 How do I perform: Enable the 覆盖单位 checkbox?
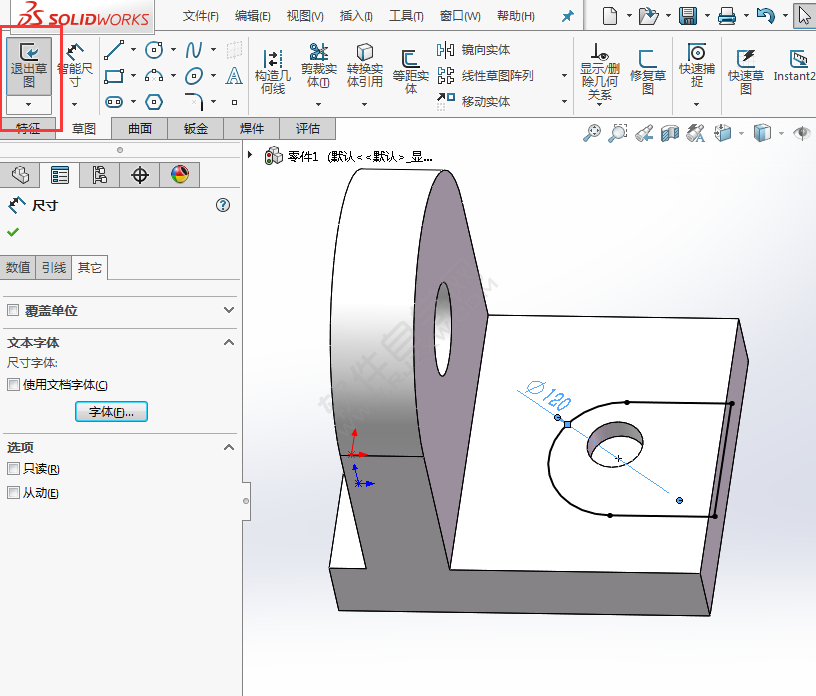click(12, 311)
